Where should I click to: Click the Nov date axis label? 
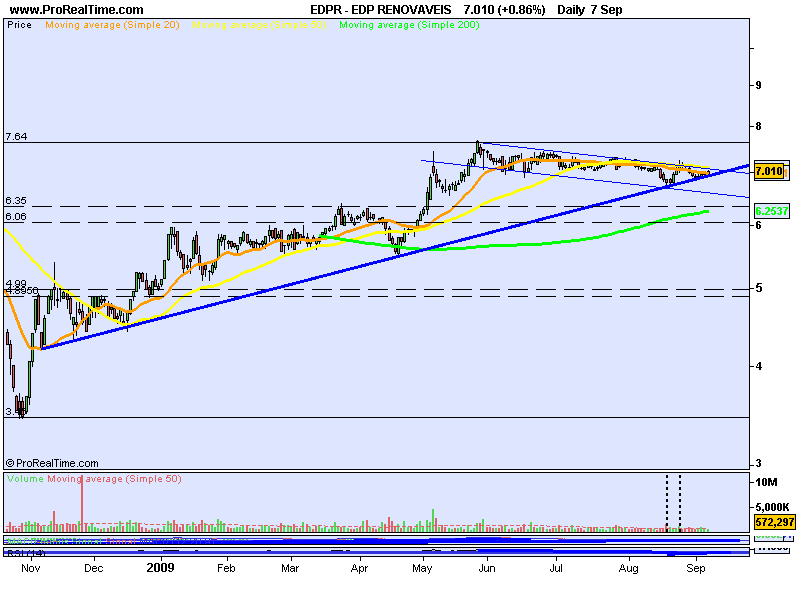31,568
